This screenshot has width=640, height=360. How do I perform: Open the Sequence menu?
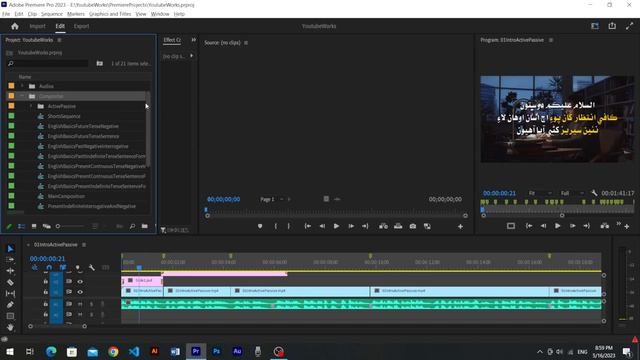pyautogui.click(x=52, y=14)
